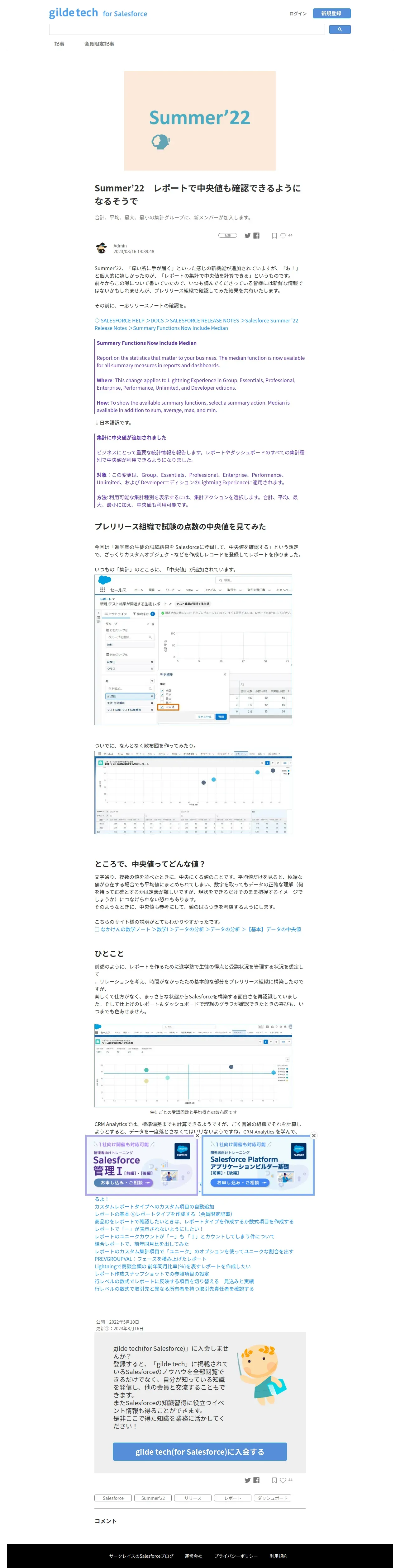Open link レポートのカスタム集計項目で「ユニーク」のオプション
Screen dimensions: 400x1568
point(193,1251)
